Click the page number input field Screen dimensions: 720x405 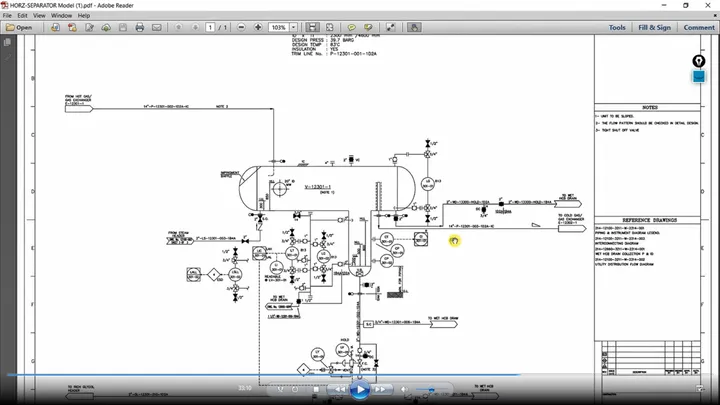click(x=210, y=28)
